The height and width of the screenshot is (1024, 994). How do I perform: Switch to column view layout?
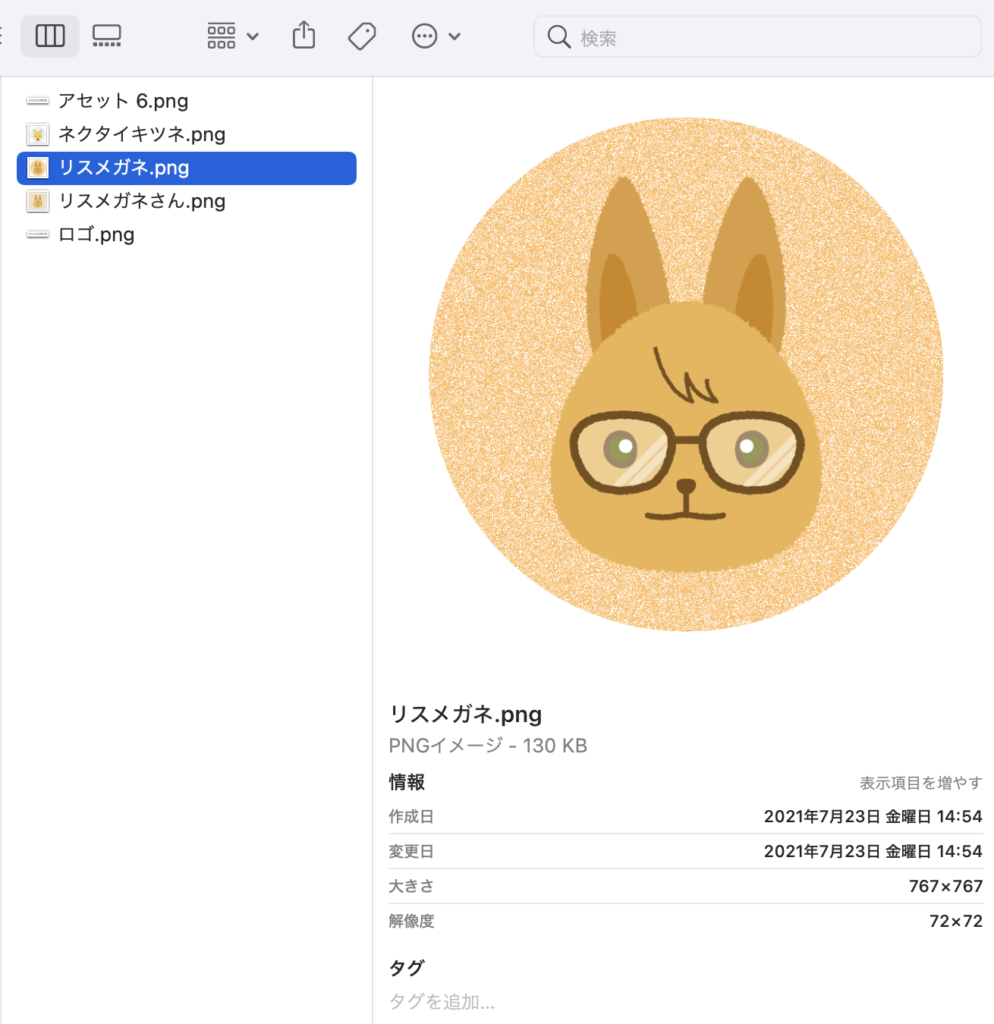click(x=50, y=35)
